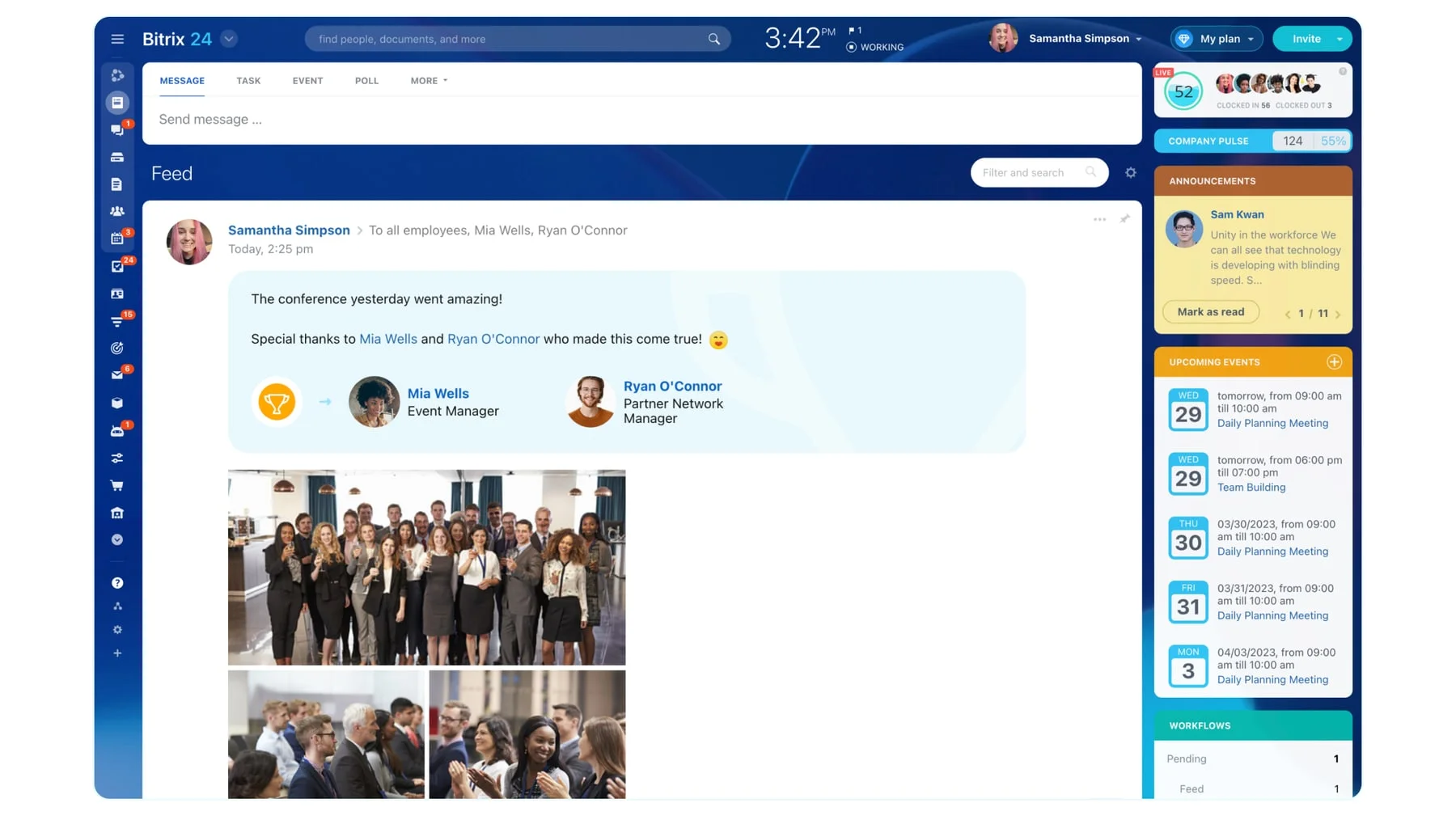
Task: Switch to the POLL tab
Action: 366,81
